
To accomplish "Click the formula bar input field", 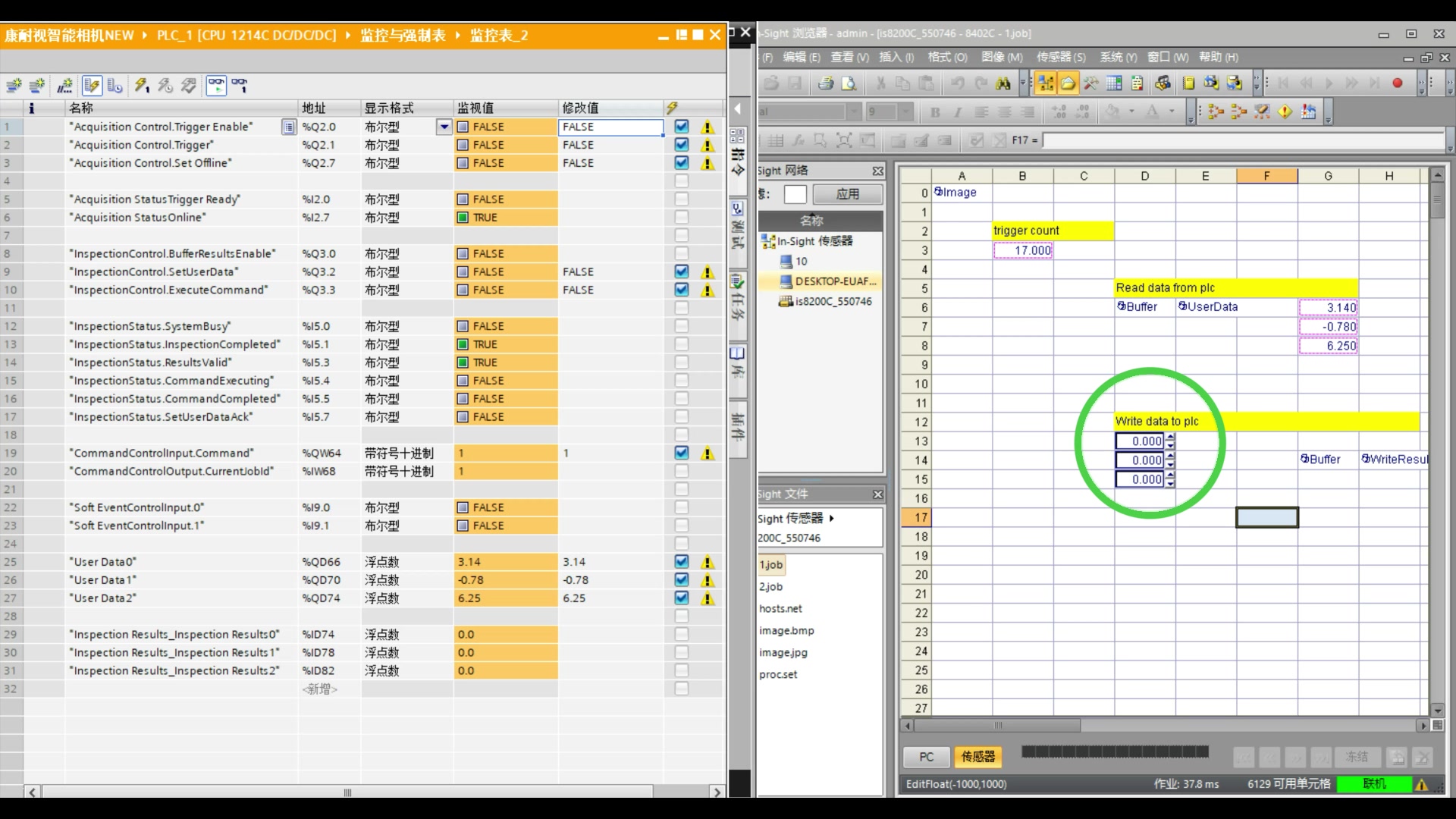I will click(x=1242, y=140).
